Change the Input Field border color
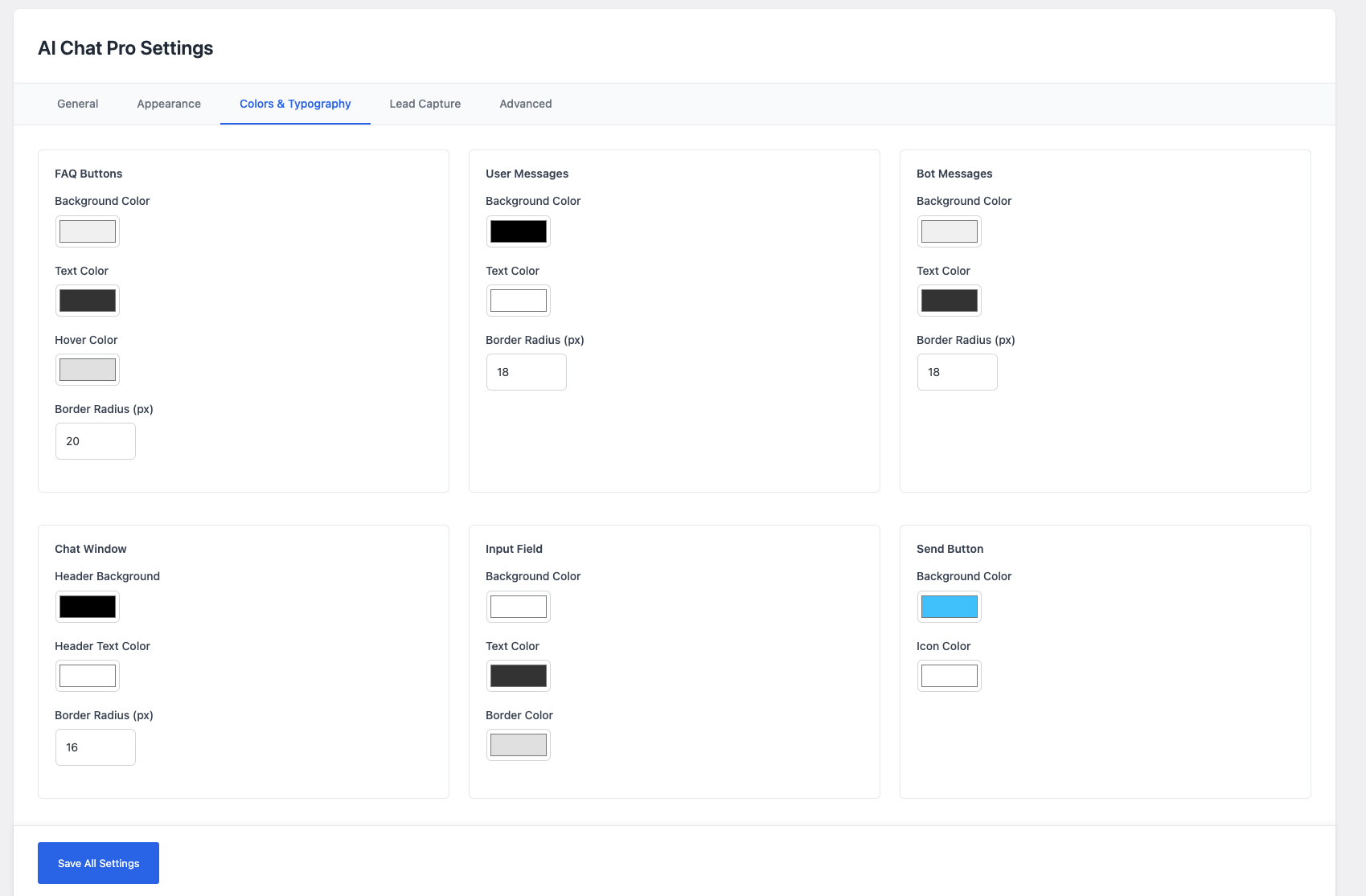The image size is (1366, 896). point(518,744)
